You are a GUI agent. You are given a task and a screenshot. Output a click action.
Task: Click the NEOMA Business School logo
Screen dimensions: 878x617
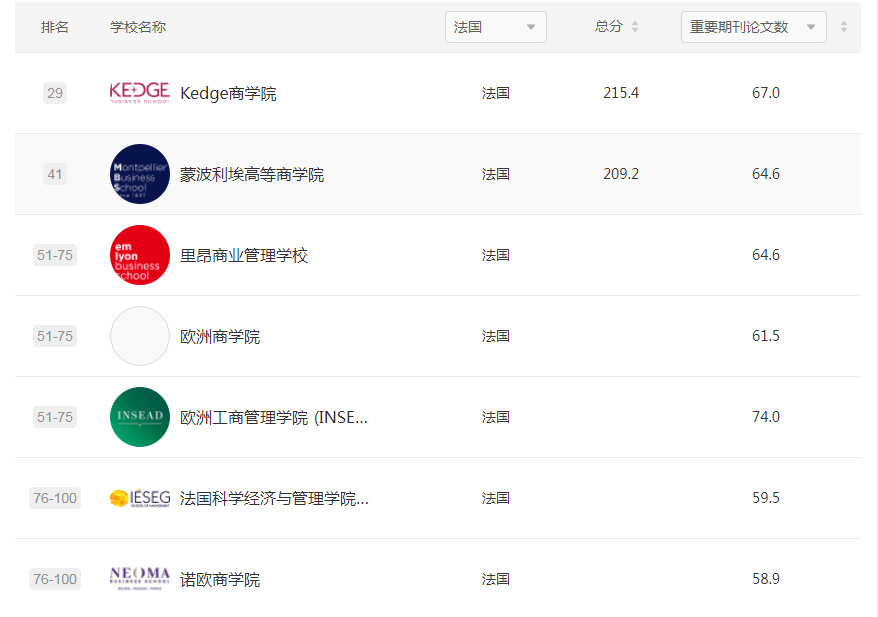pyautogui.click(x=139, y=579)
